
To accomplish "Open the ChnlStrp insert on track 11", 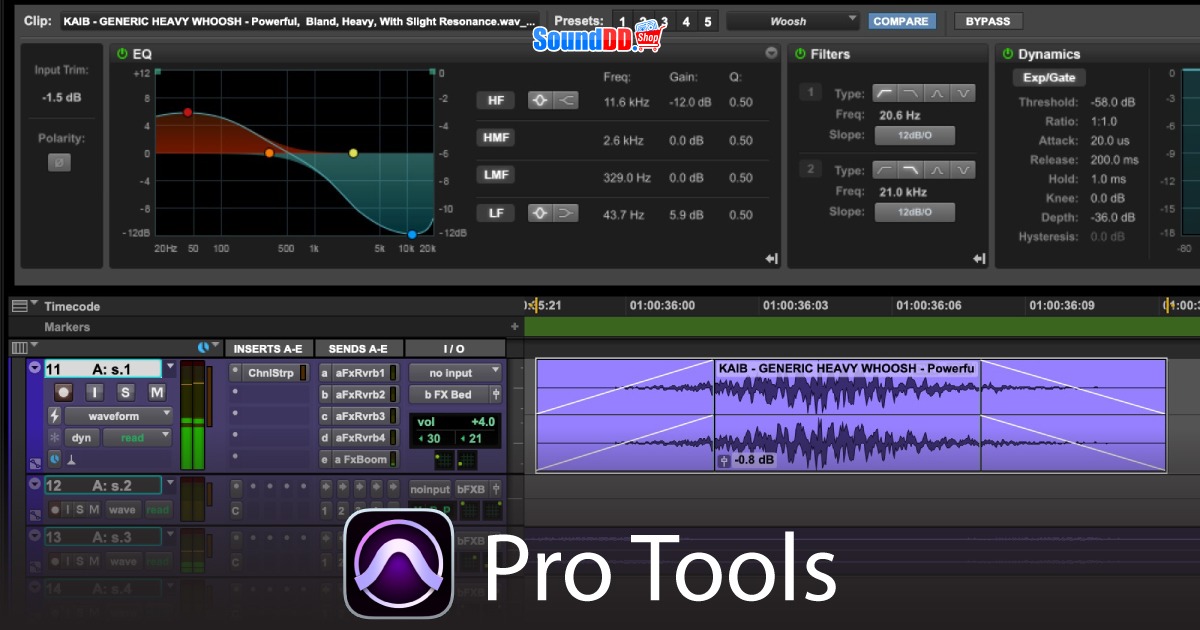I will [x=270, y=373].
